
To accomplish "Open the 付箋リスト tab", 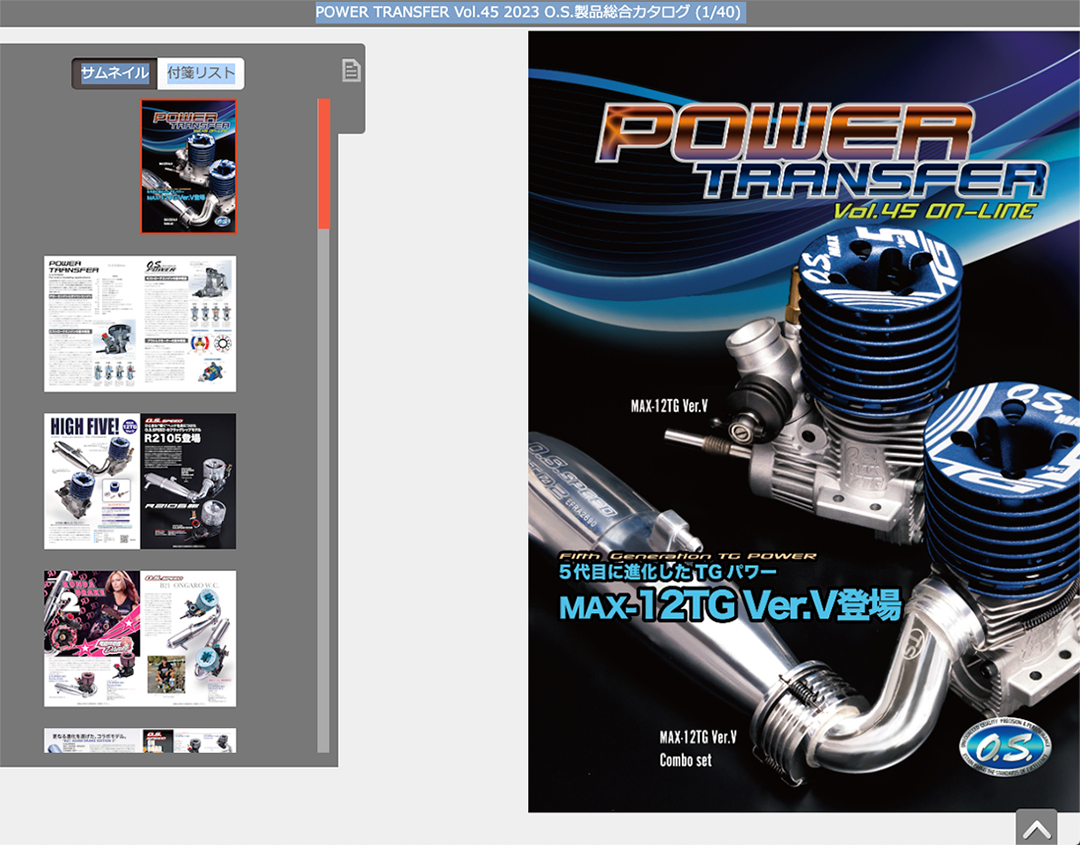I will [x=200, y=73].
